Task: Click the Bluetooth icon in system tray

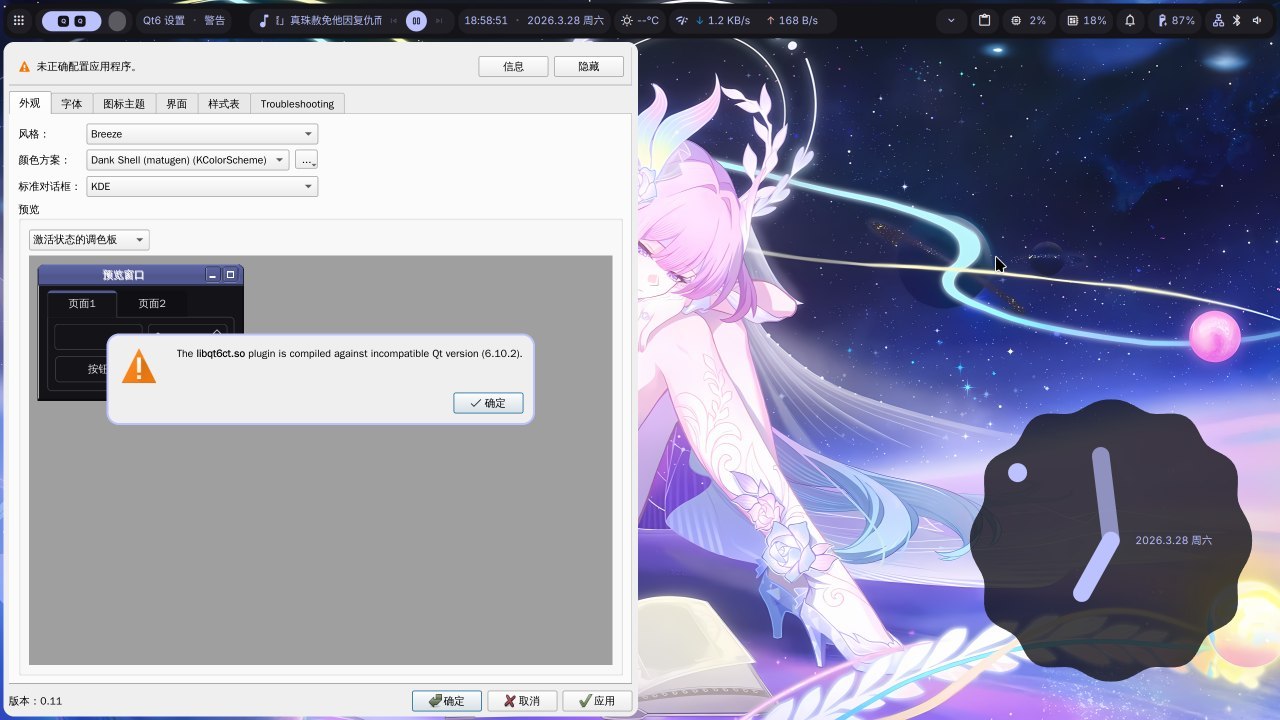Action: coord(1236,20)
